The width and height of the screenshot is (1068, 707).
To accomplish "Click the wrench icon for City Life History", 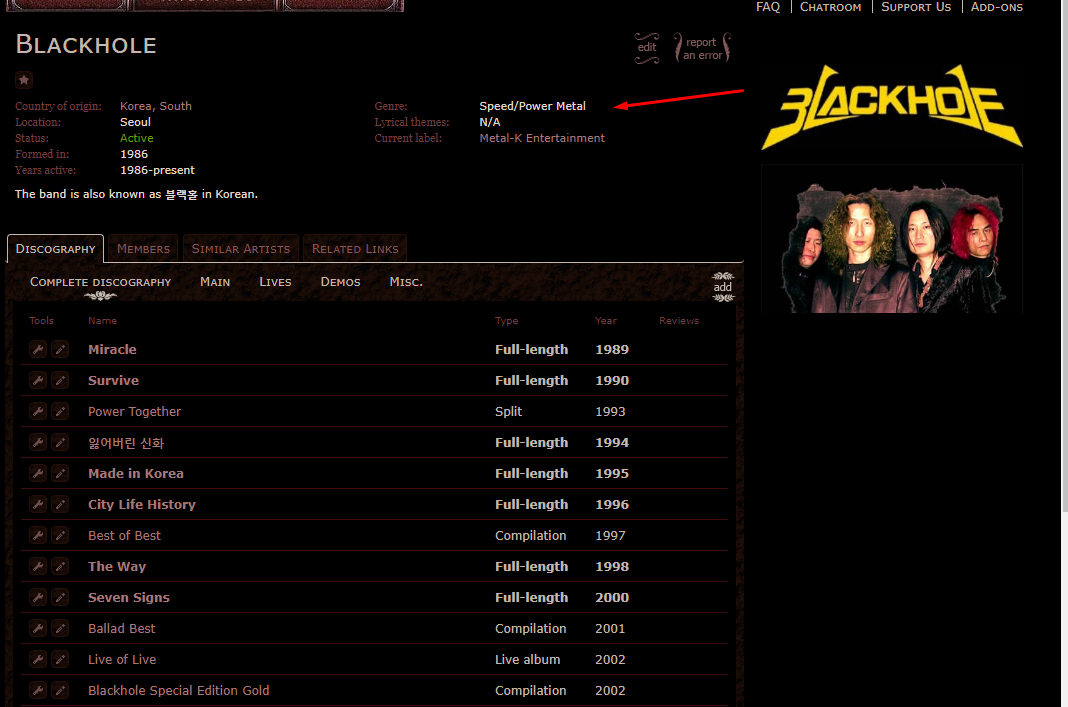I will [x=38, y=505].
